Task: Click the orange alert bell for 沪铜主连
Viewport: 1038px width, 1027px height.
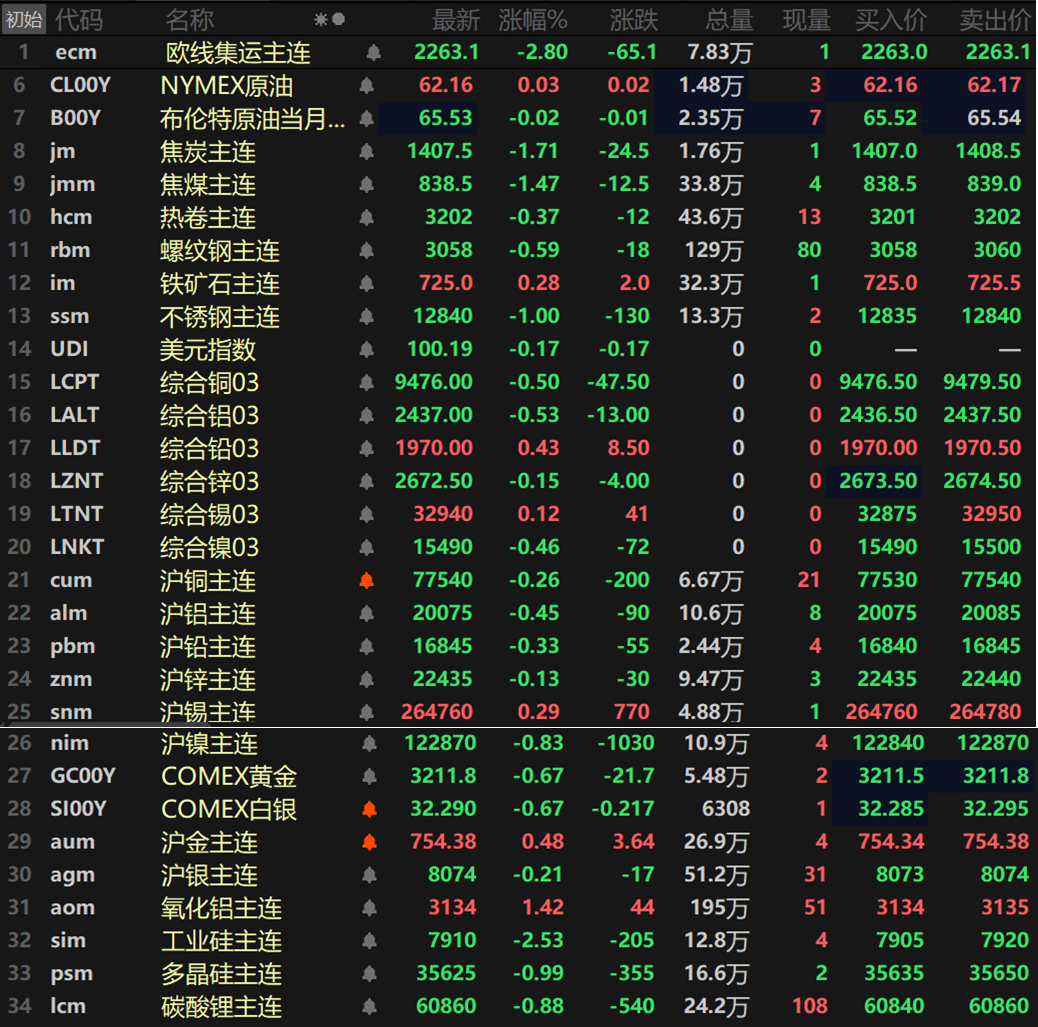Action: 366,581
